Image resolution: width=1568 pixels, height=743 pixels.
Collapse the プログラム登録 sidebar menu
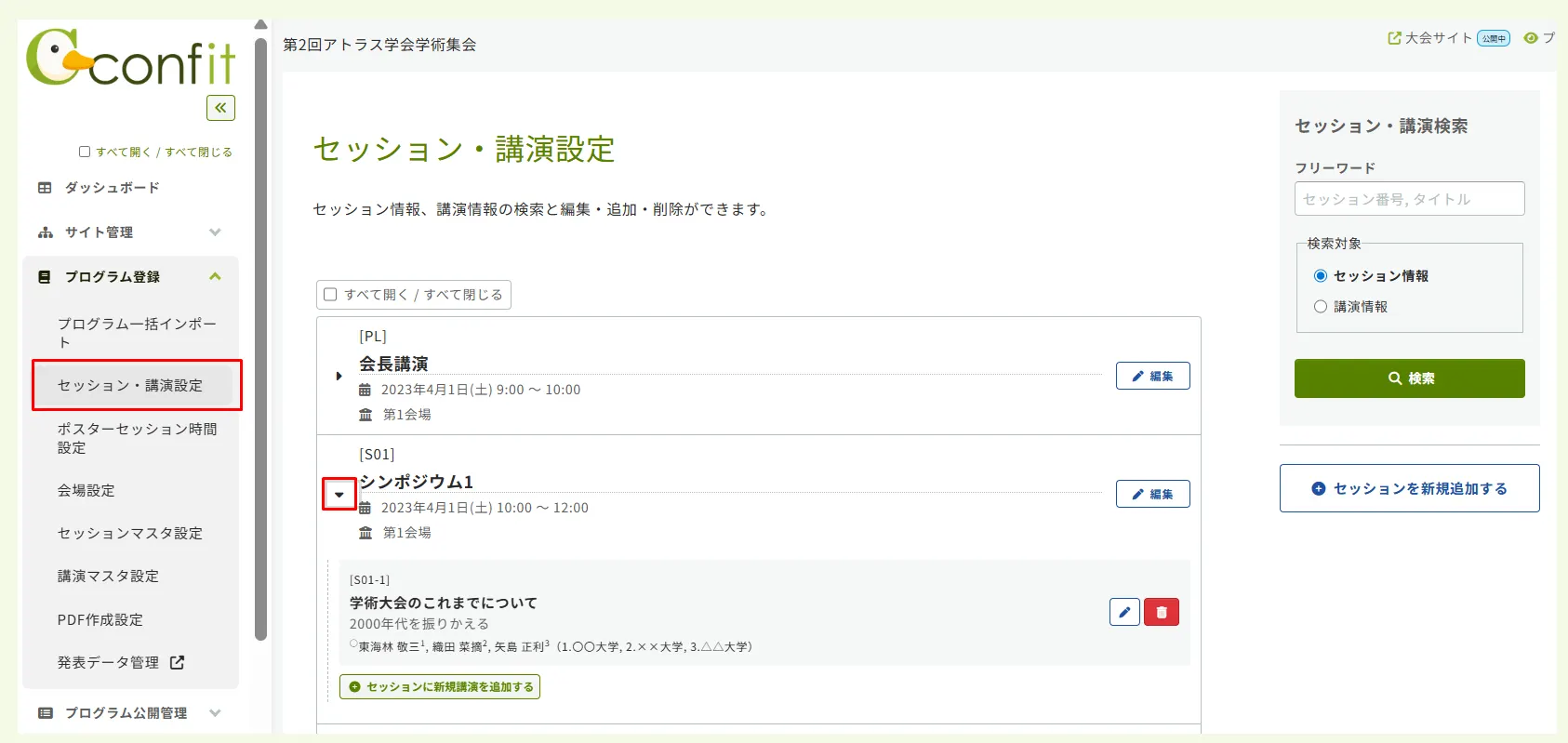coord(130,277)
